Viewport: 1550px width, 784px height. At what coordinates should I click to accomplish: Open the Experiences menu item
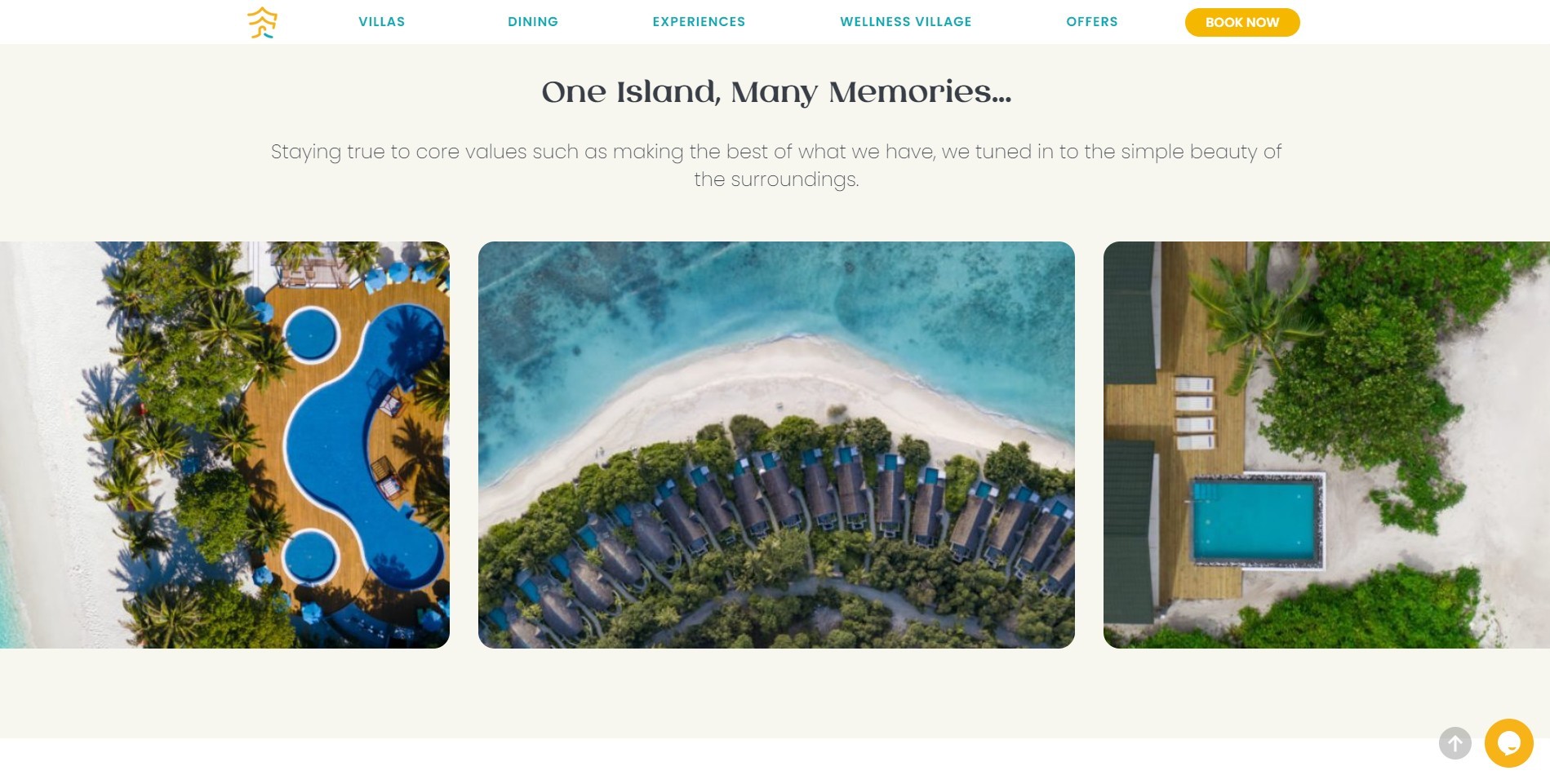699,22
